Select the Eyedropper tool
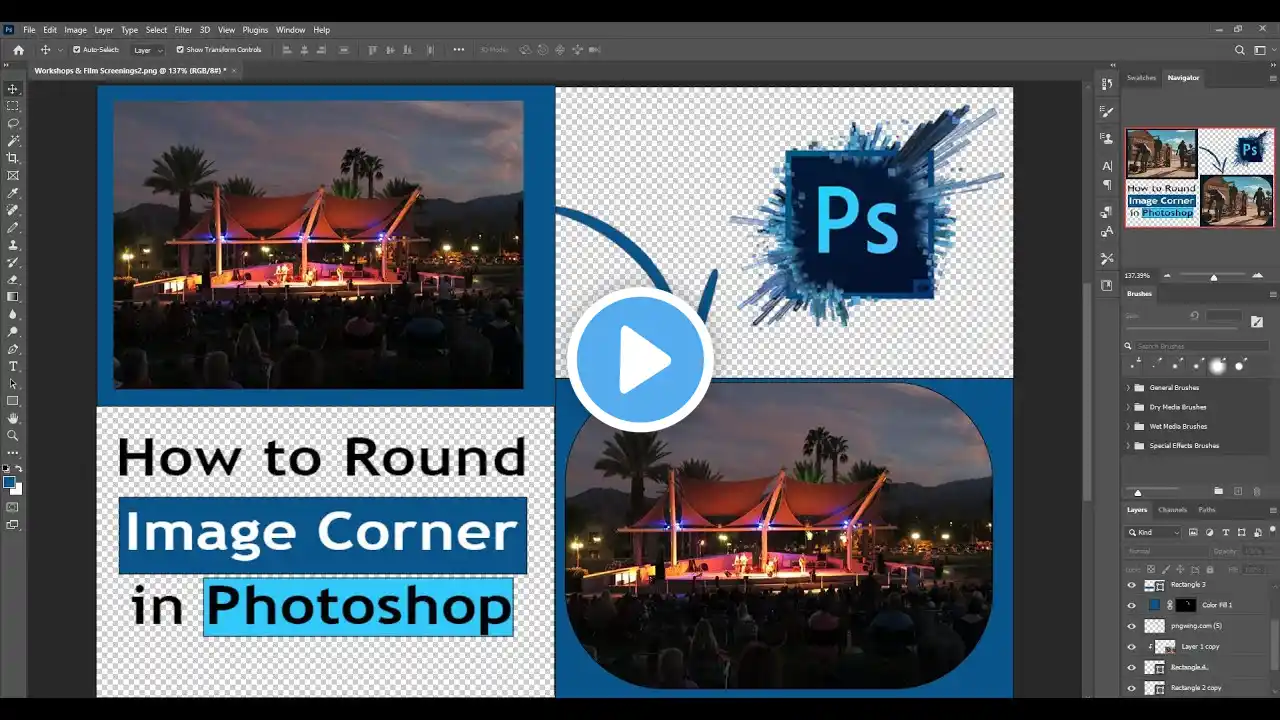1280x720 pixels. pyautogui.click(x=13, y=193)
